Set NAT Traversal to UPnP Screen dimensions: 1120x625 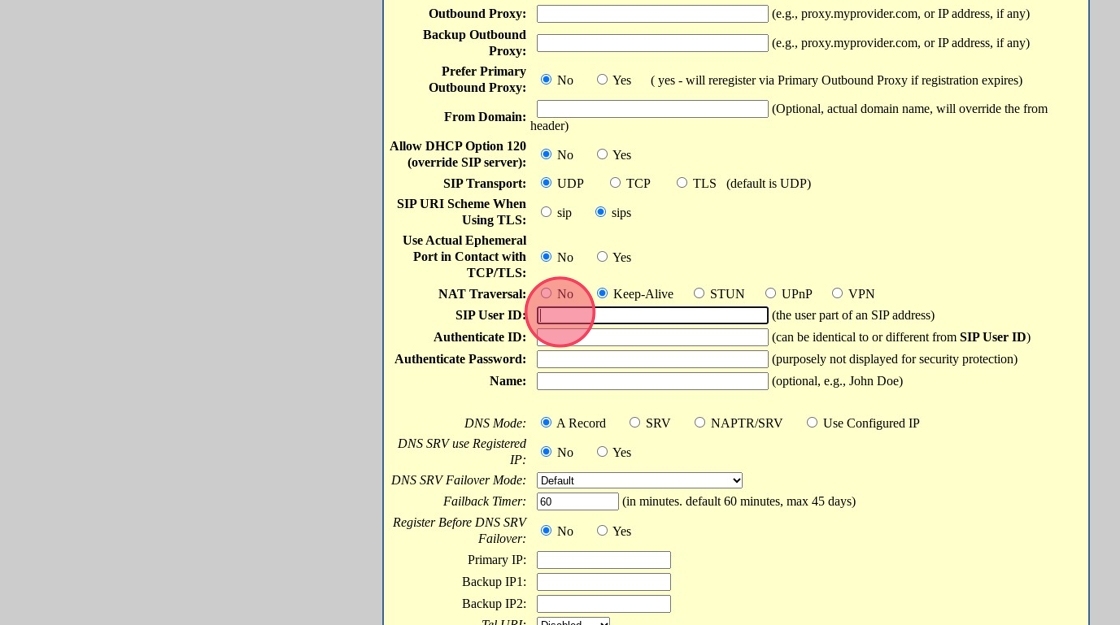click(771, 294)
